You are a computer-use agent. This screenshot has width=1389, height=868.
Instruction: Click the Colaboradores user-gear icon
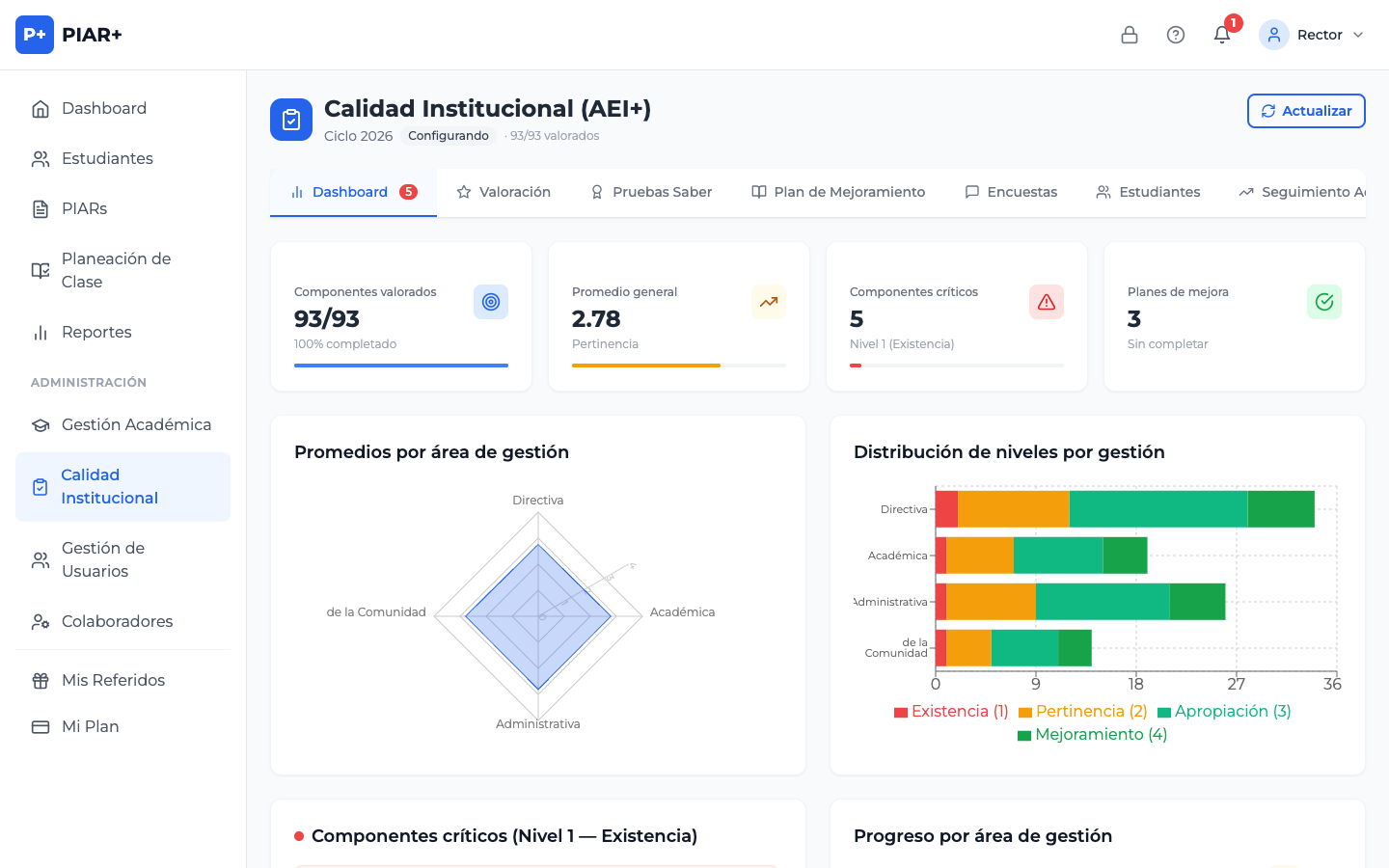(41, 621)
